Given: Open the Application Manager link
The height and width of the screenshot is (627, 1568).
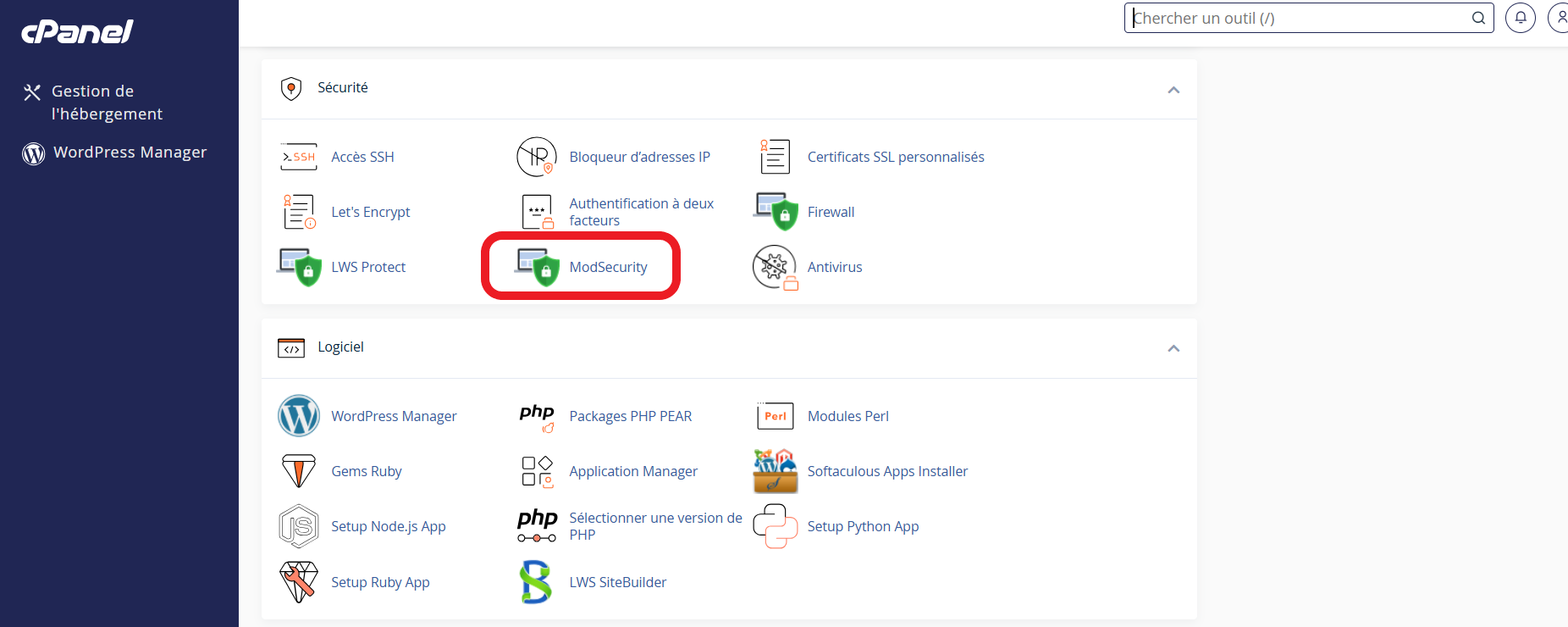Looking at the screenshot, I should coord(633,471).
